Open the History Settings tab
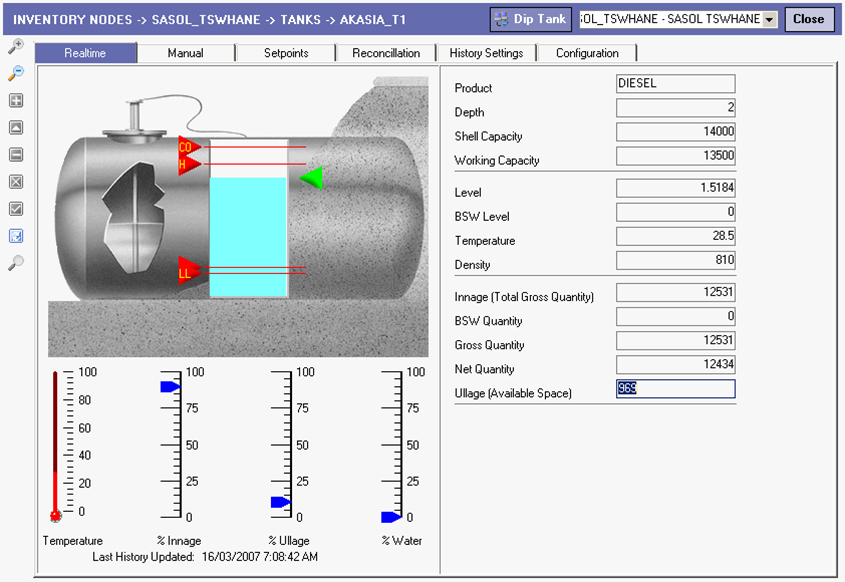This screenshot has height=582, width=845. (x=486, y=53)
